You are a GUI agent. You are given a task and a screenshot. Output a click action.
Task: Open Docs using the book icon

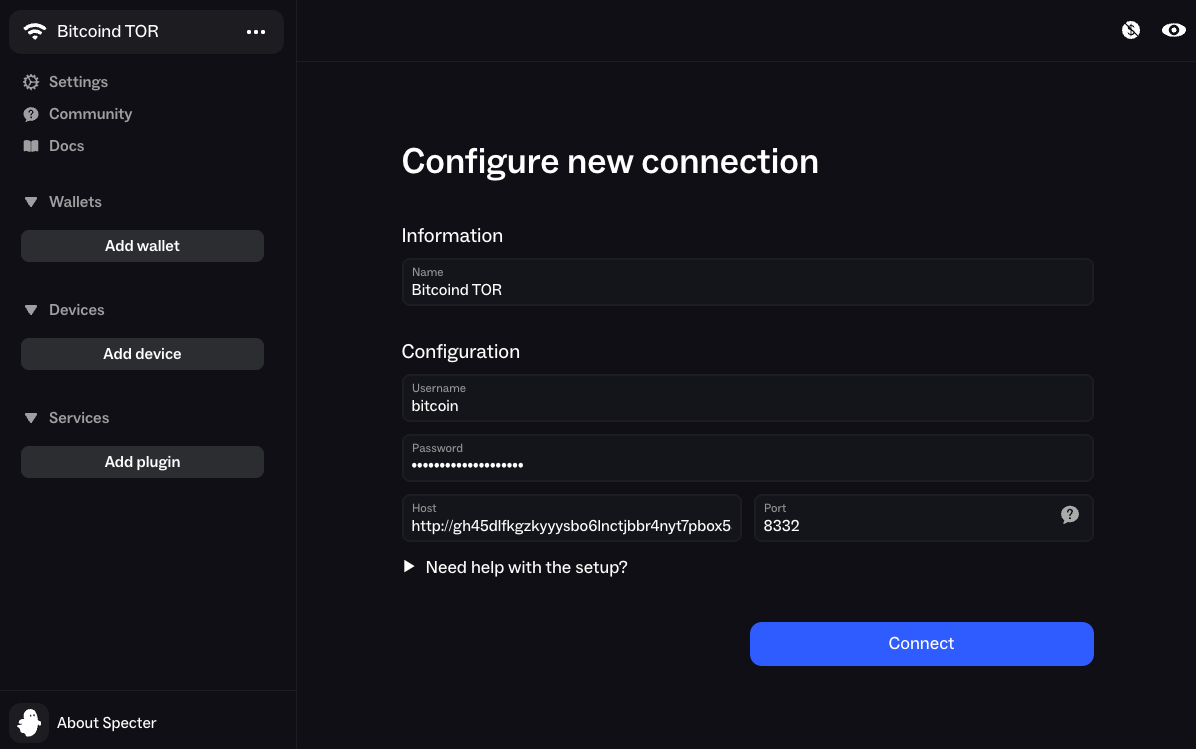point(30,146)
